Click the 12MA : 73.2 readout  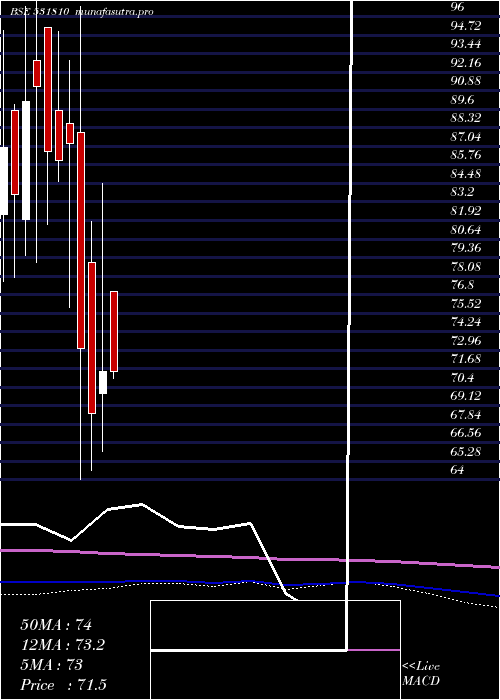65,645
